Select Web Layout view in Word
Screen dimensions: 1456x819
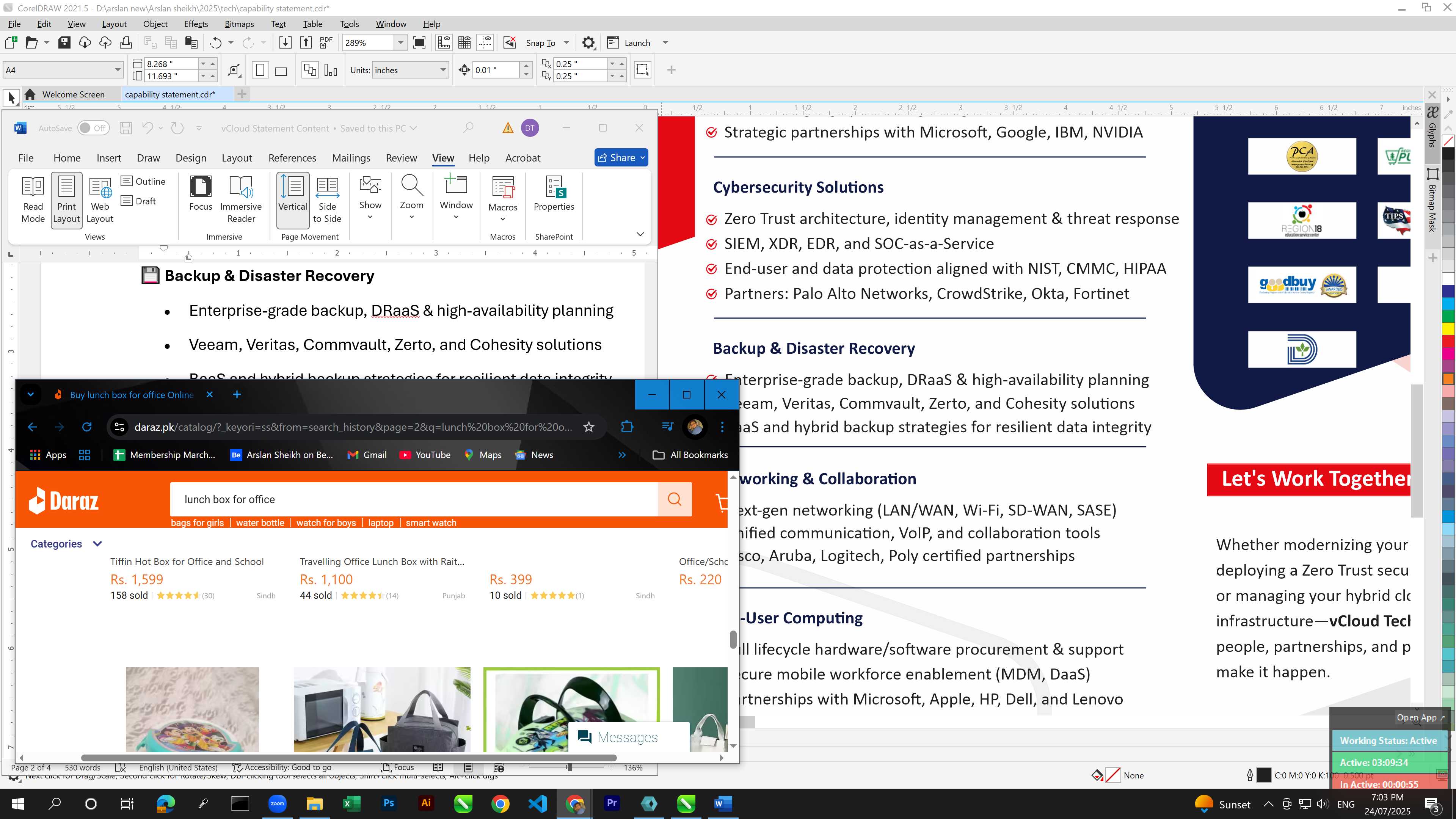pos(100,199)
